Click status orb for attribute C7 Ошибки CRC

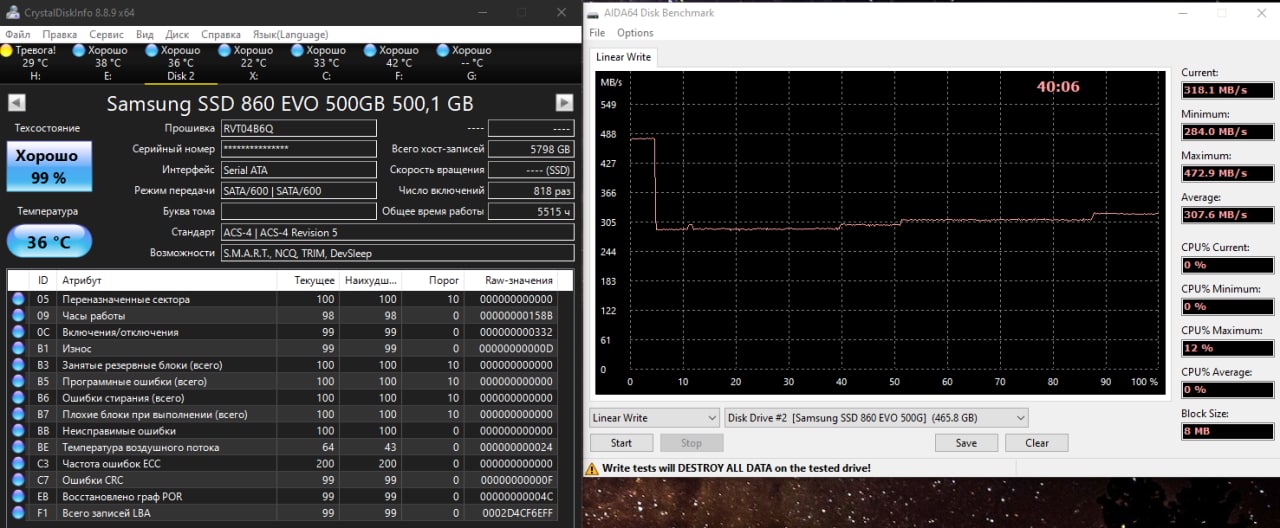tap(18, 480)
